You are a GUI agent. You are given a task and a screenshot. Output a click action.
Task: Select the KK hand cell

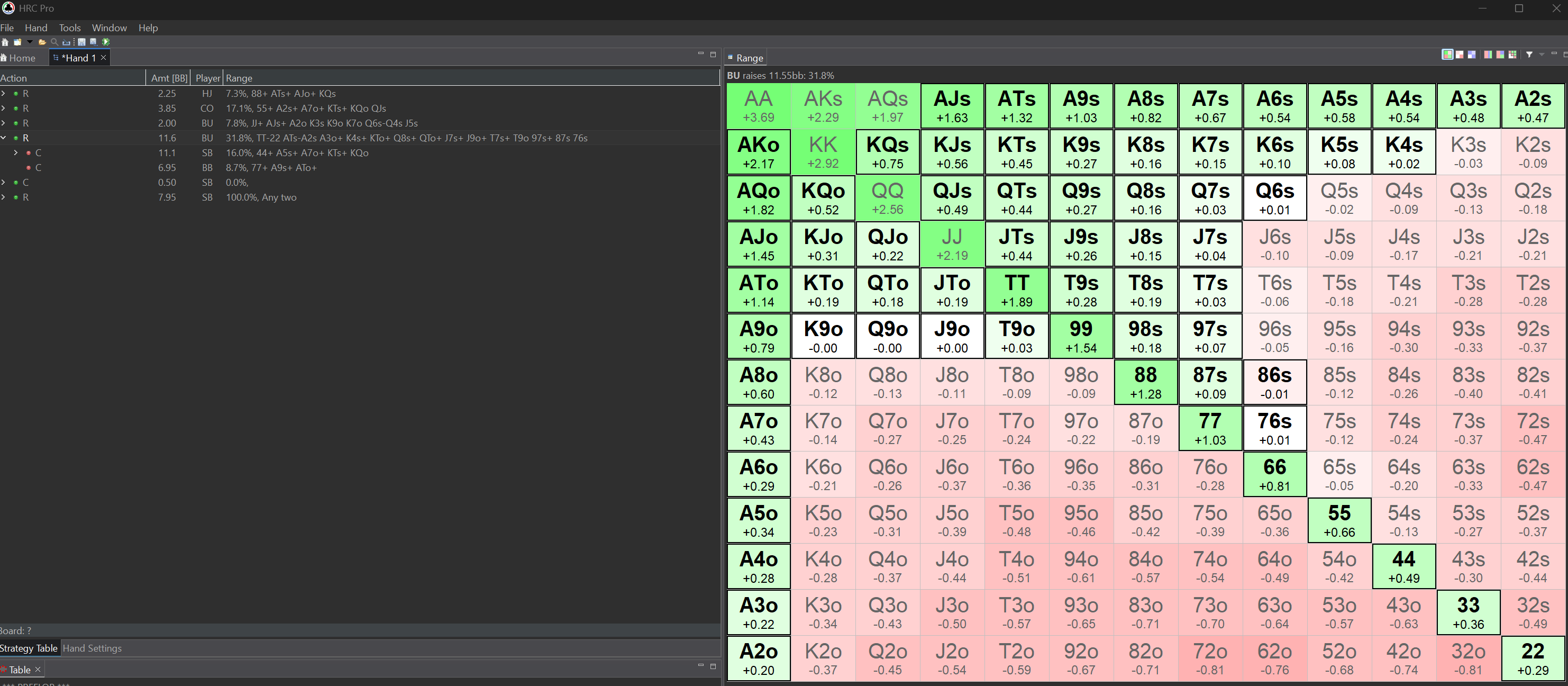click(823, 152)
